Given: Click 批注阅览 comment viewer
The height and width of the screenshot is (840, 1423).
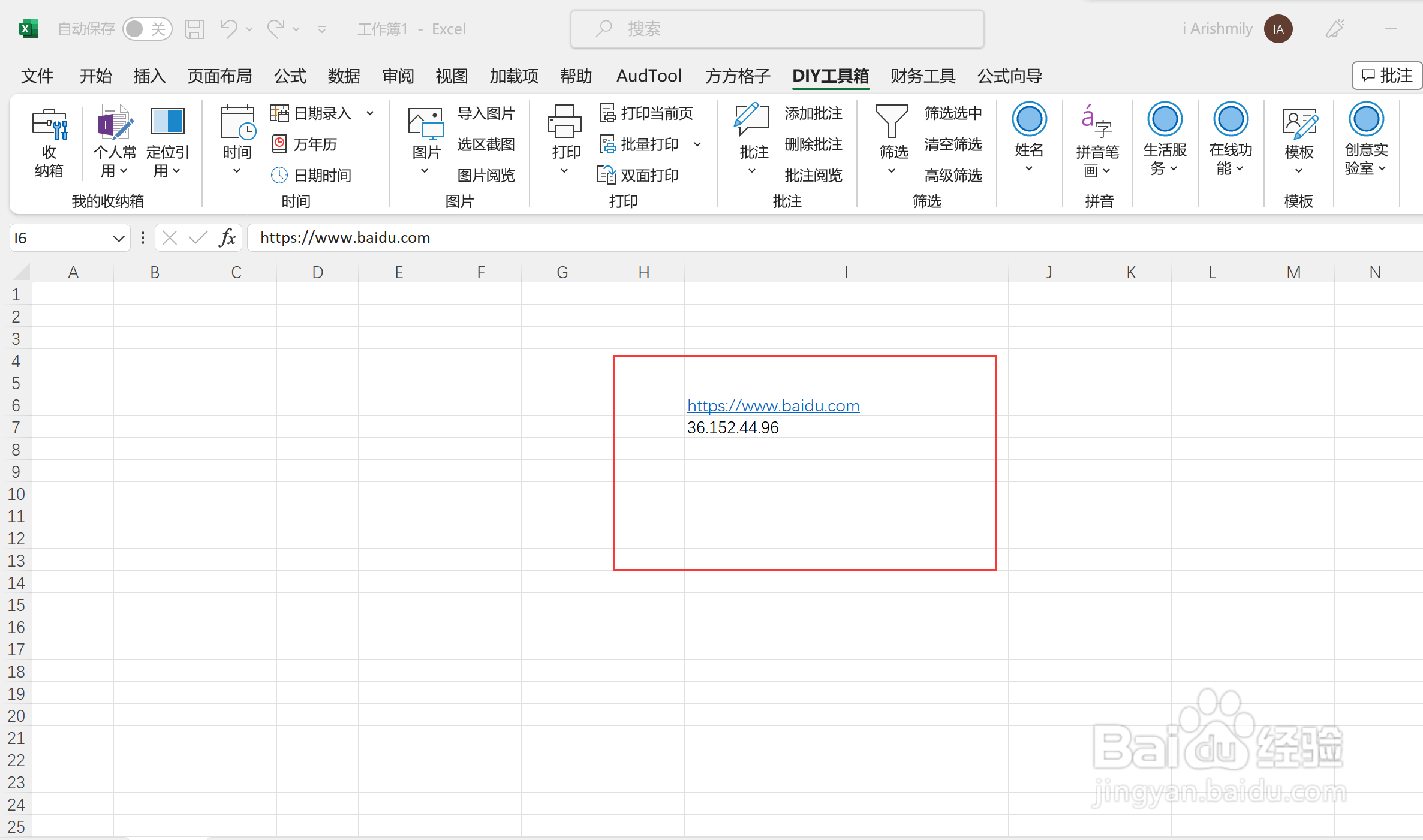Looking at the screenshot, I should [813, 175].
